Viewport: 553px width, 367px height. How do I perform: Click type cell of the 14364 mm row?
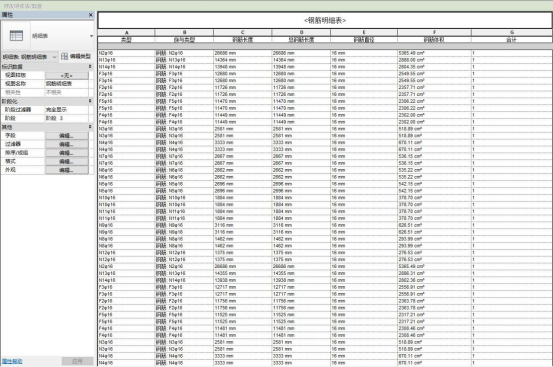(126, 60)
